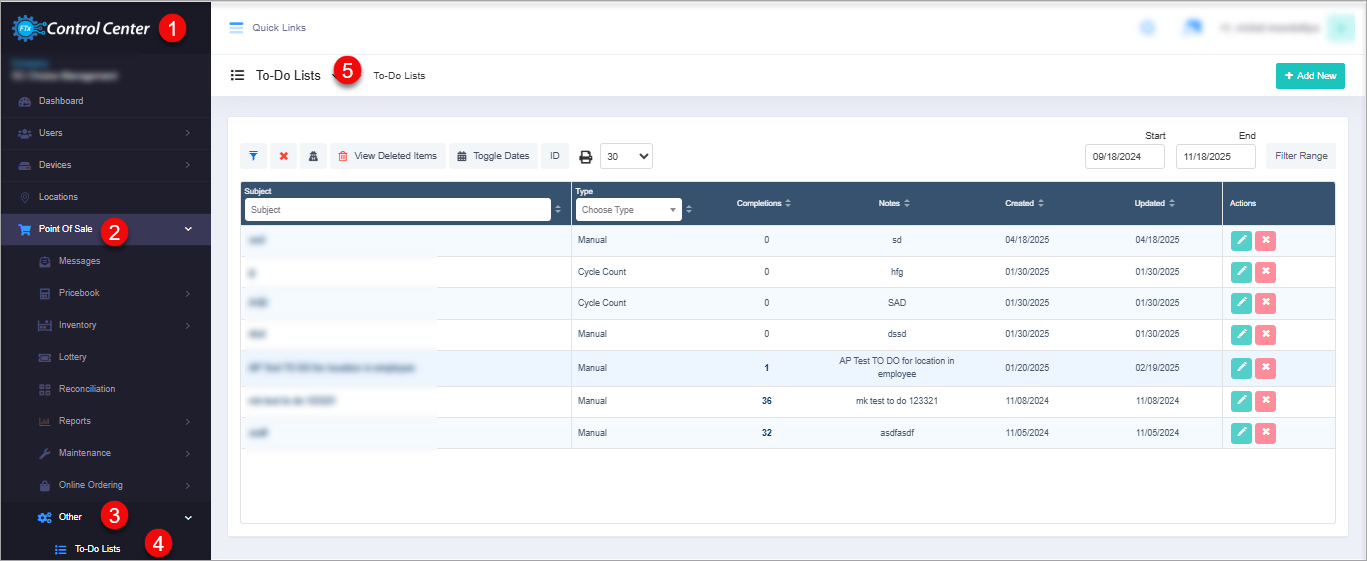The height and width of the screenshot is (561, 1367).
Task: Open Dashboard from the sidebar
Action: coord(61,101)
